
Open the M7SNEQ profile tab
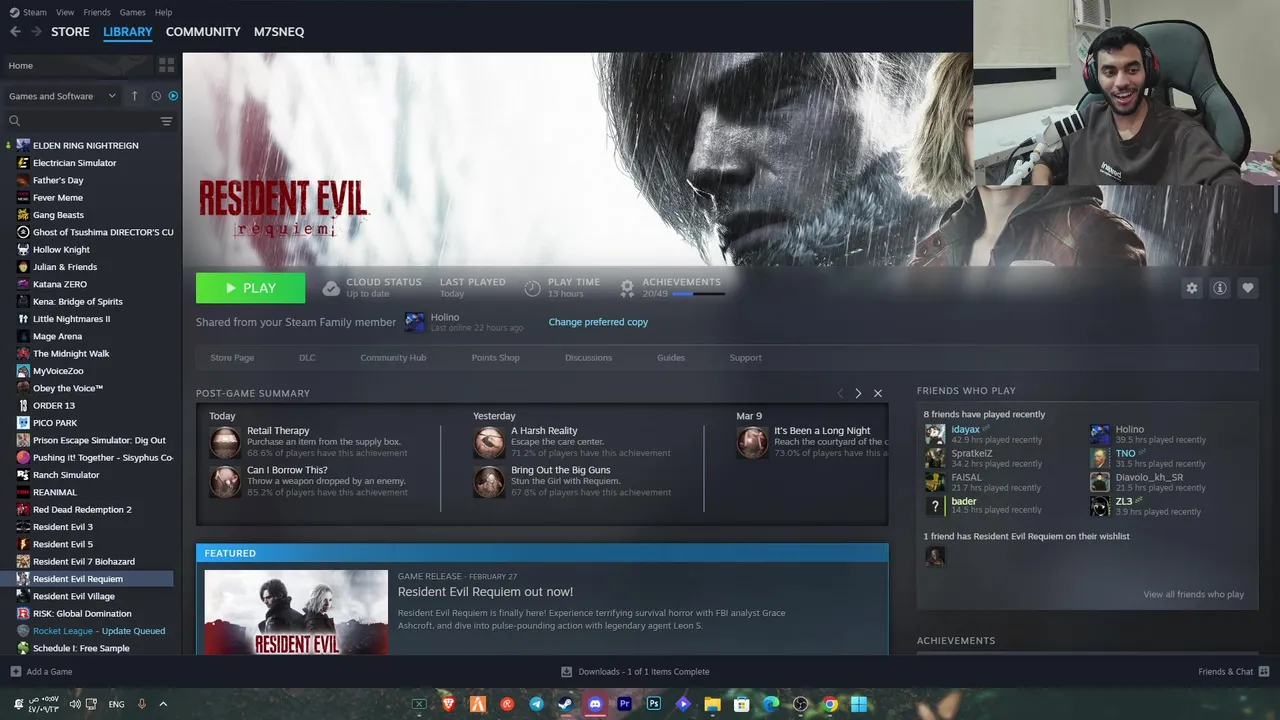coord(279,32)
